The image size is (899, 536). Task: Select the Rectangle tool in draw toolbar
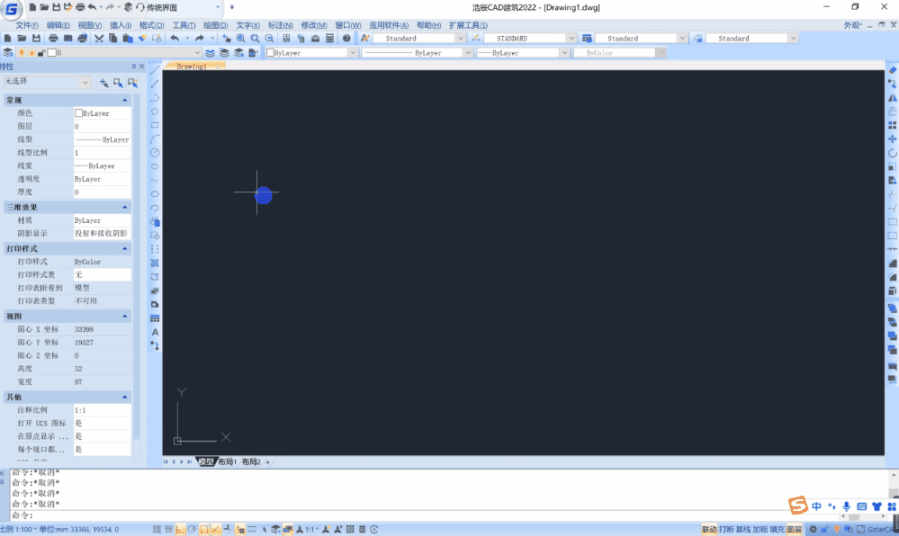pos(155,125)
